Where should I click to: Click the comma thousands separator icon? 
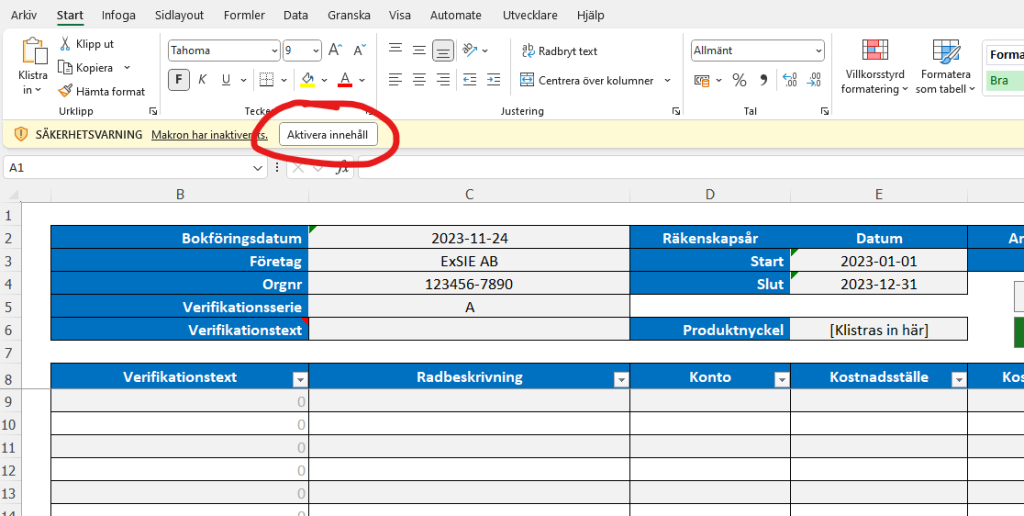coord(764,80)
